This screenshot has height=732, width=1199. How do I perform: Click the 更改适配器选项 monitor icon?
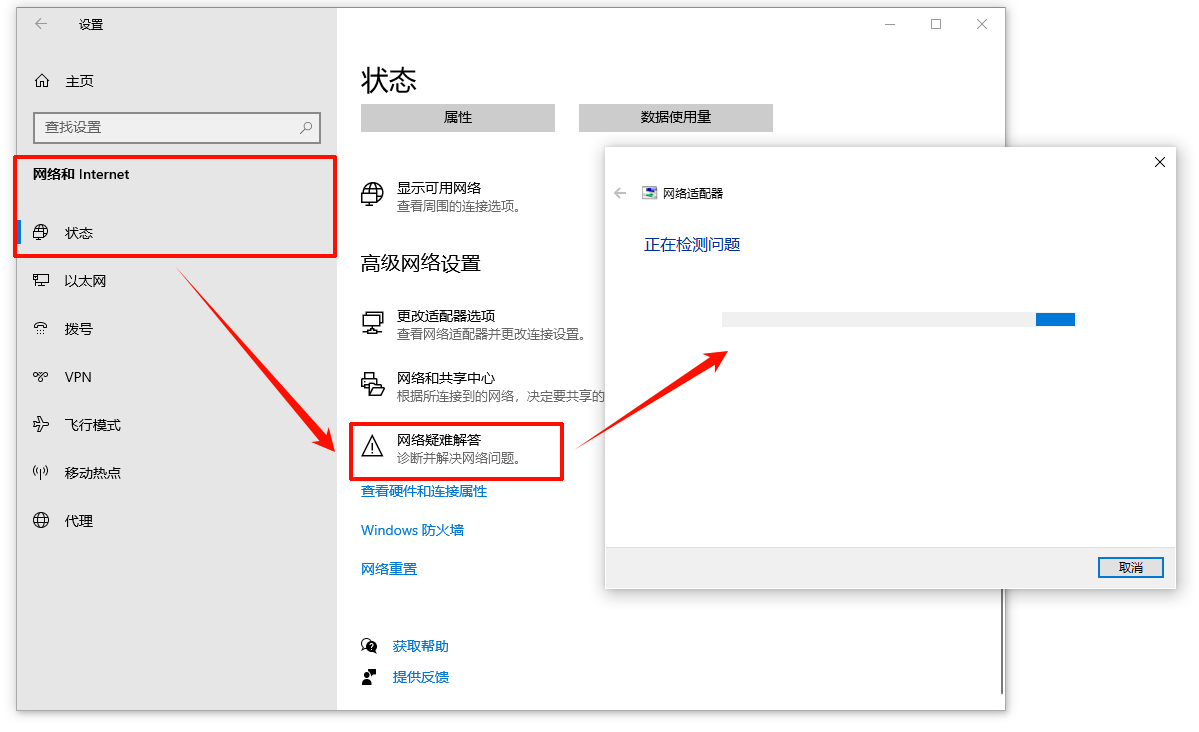click(x=372, y=322)
